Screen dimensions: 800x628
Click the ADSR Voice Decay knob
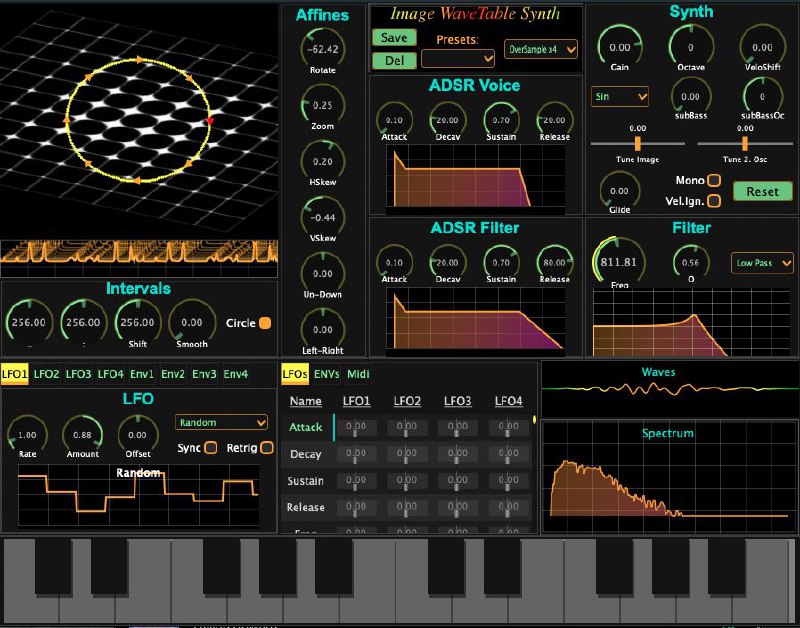[447, 120]
